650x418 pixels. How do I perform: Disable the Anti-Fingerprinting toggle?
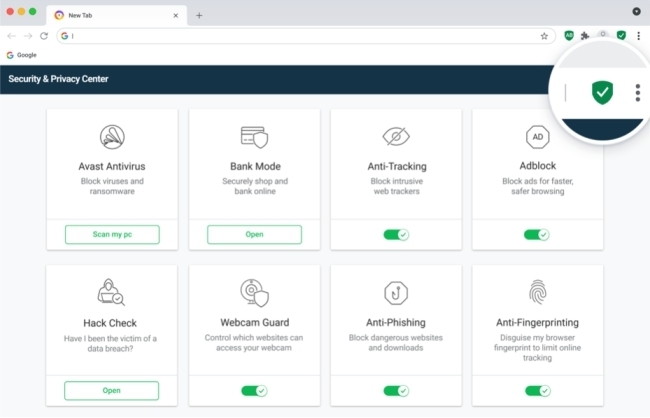pos(538,390)
